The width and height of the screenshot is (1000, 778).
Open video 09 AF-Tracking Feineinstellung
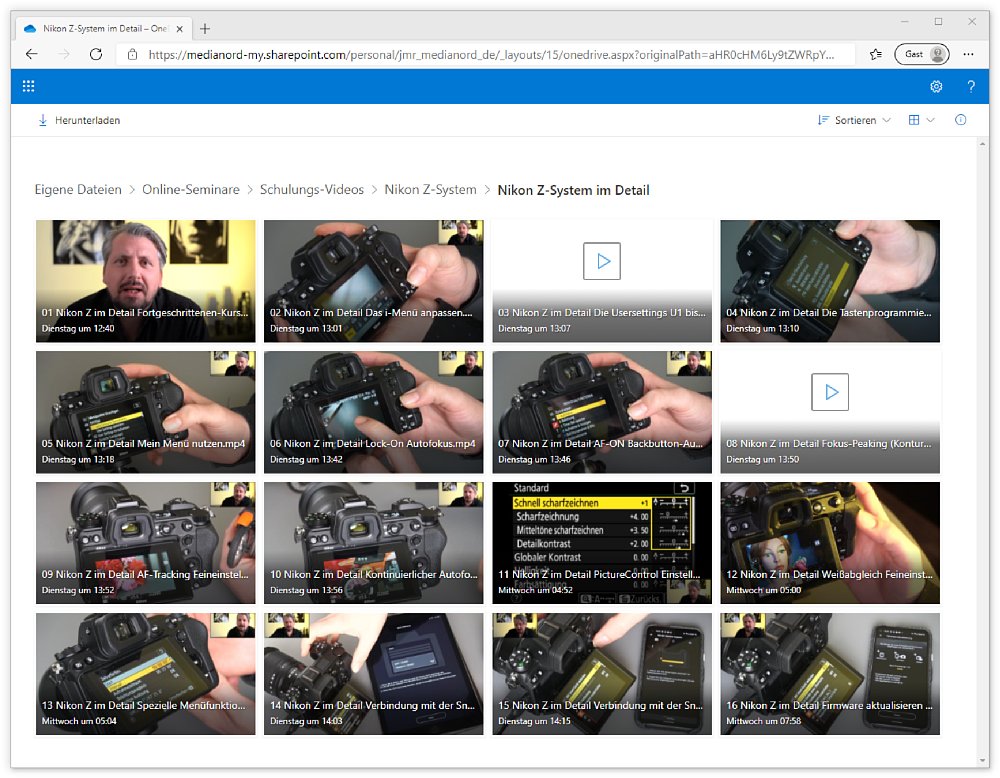coord(145,543)
